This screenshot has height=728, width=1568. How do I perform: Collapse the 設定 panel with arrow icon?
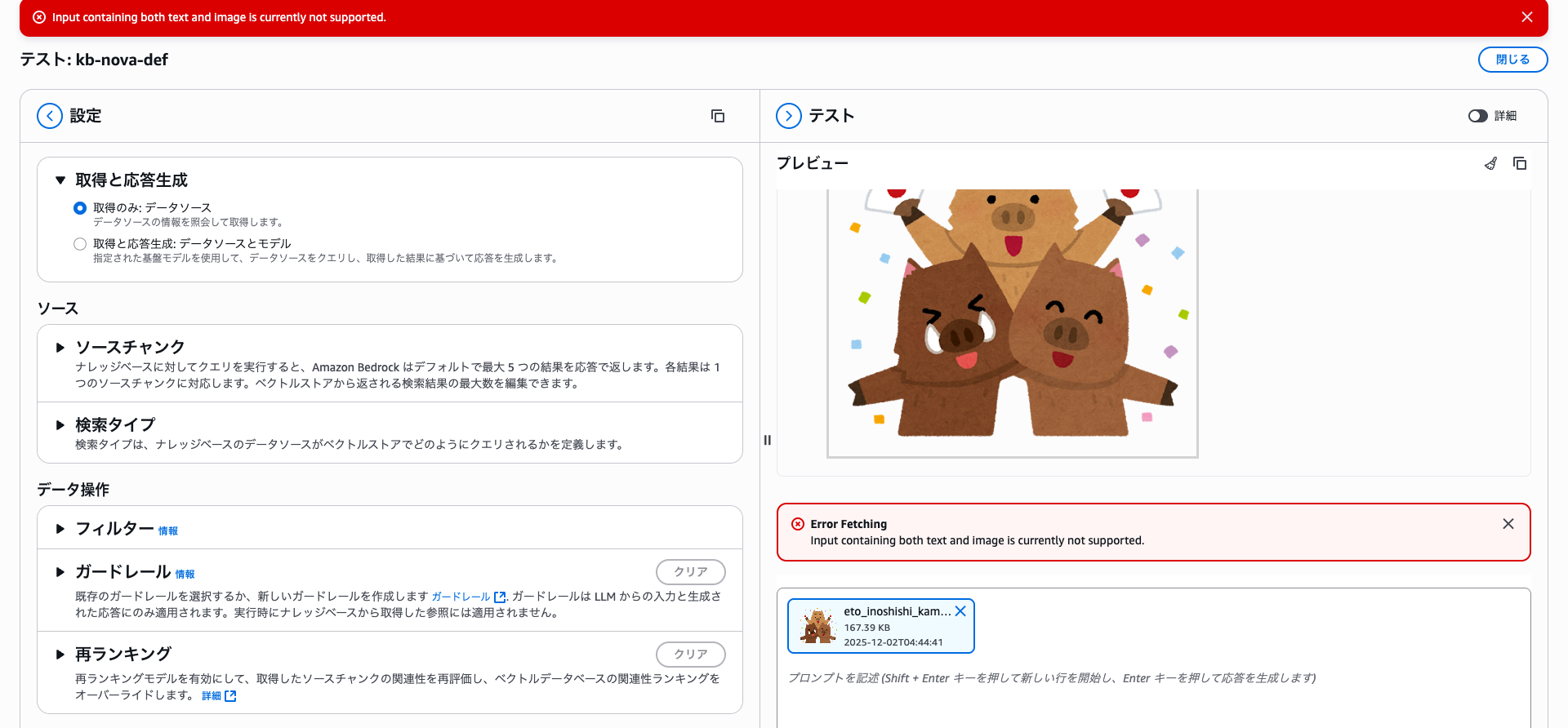click(50, 116)
